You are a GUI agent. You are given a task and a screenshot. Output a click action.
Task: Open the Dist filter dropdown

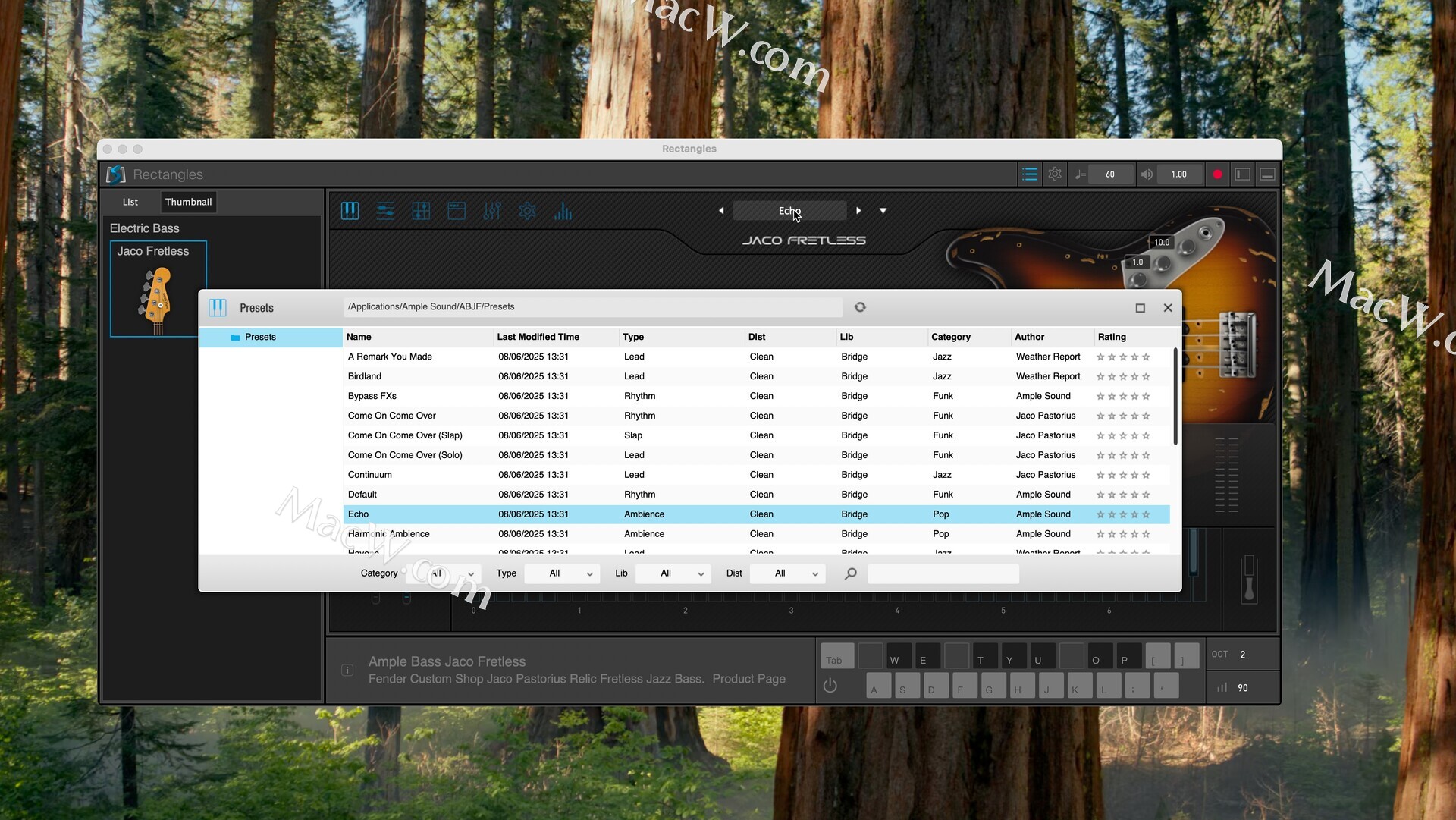(787, 573)
